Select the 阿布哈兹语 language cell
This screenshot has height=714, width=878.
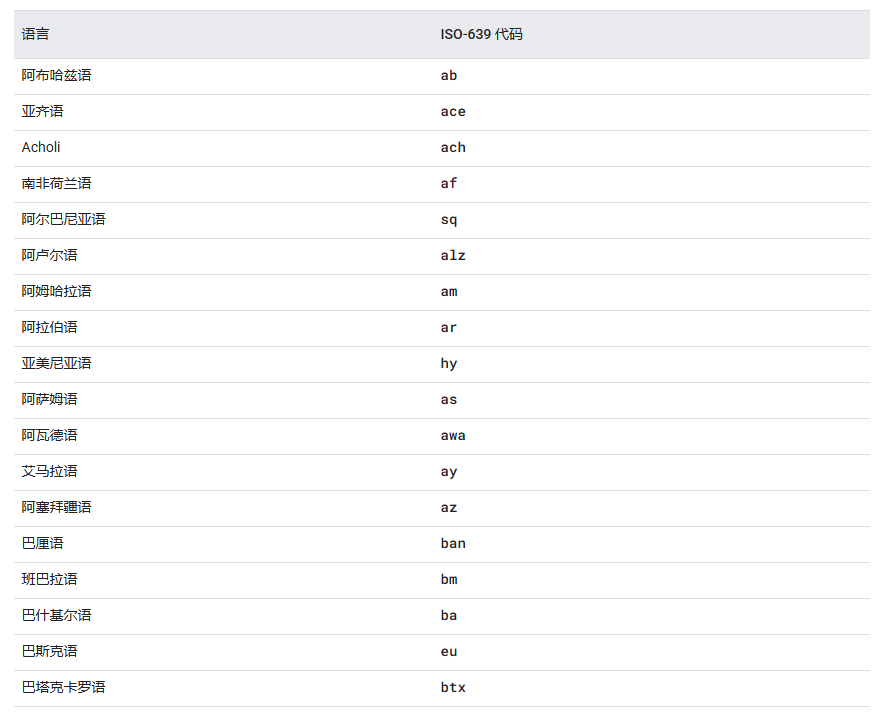tap(56, 75)
